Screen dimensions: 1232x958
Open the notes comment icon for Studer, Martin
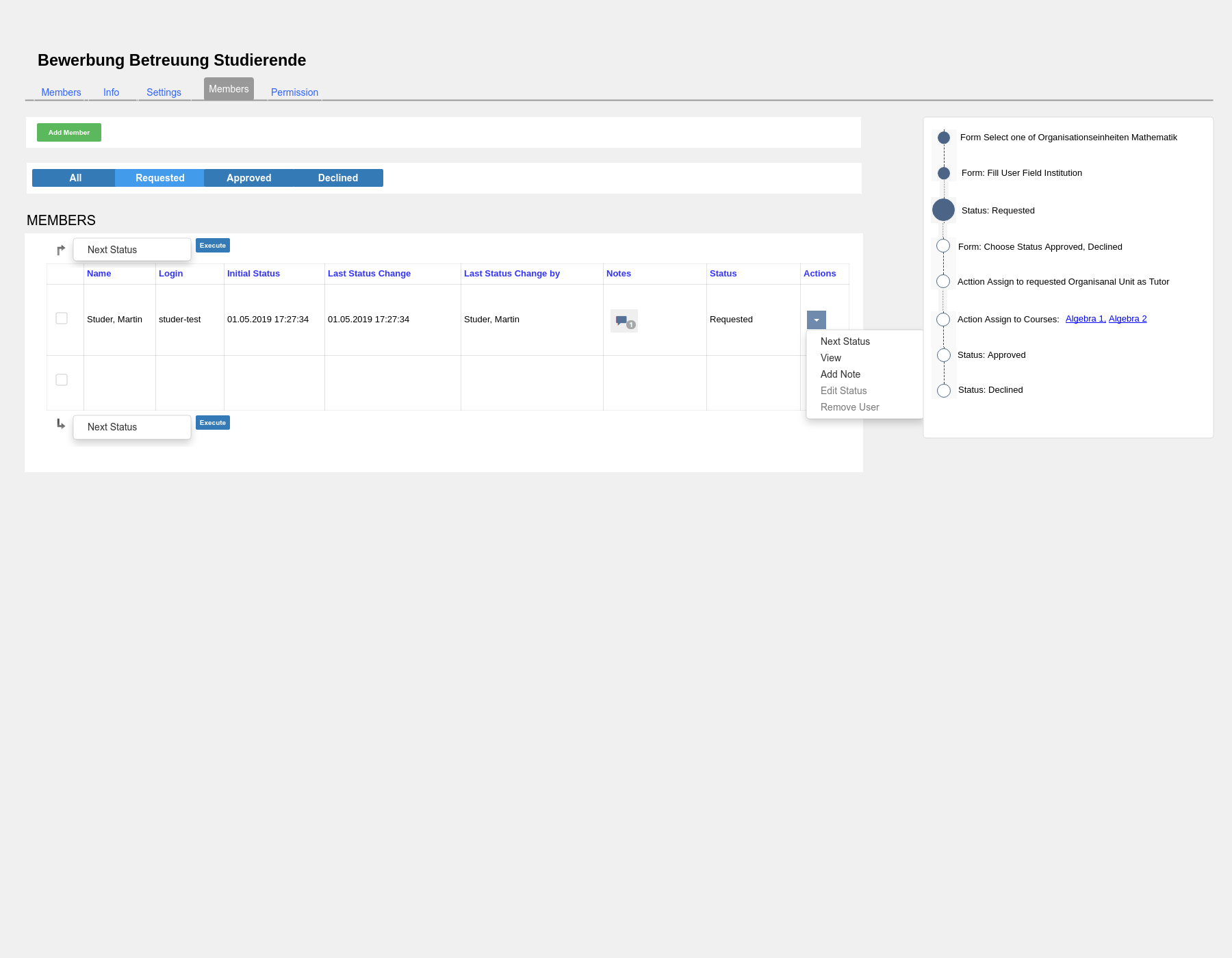click(624, 321)
